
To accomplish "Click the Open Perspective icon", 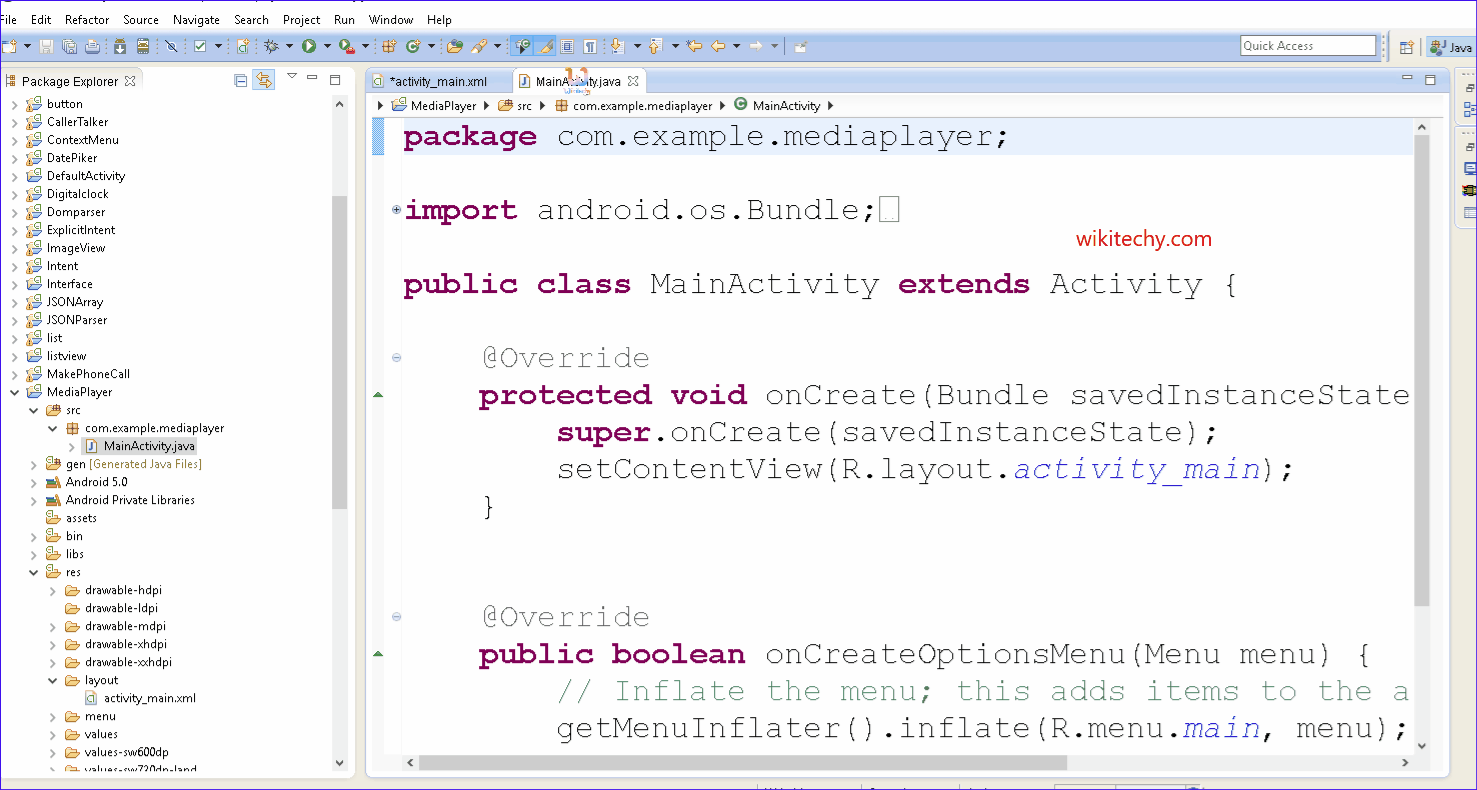I will pyautogui.click(x=1406, y=47).
